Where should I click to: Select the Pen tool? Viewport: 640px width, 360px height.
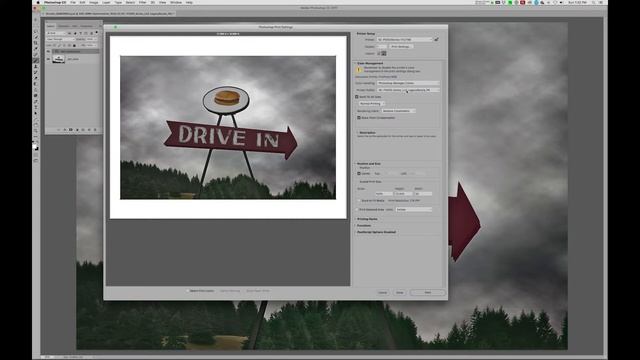tap(36, 101)
